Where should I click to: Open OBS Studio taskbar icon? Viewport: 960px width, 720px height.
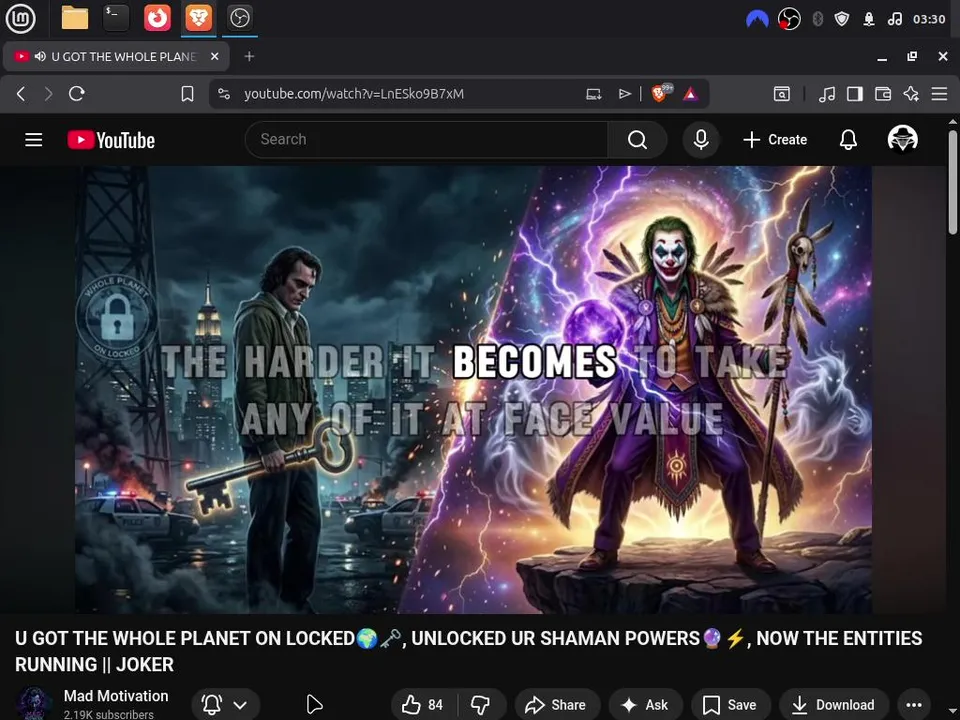(x=240, y=18)
